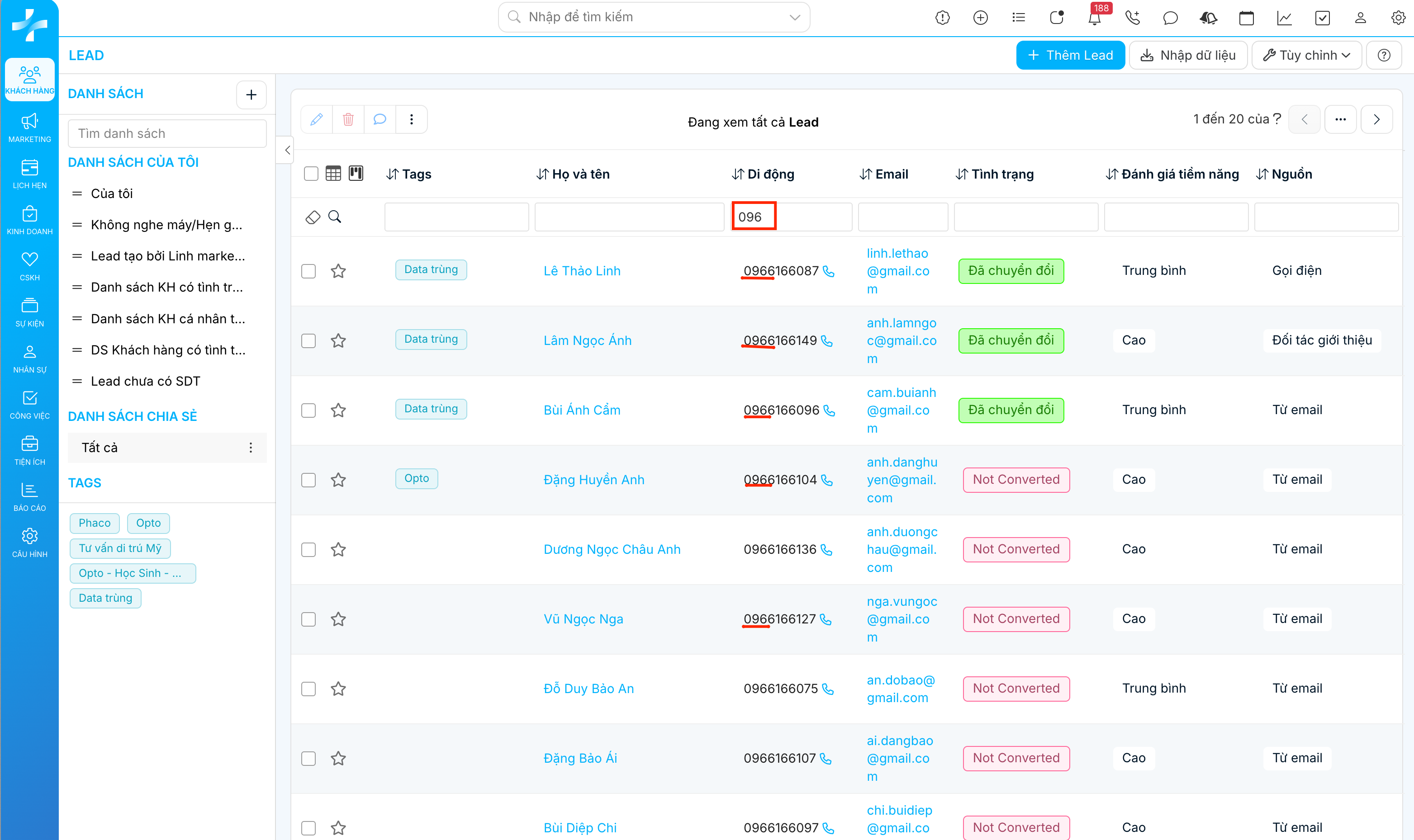Open 'Lead chưa có SDT' list
The width and height of the screenshot is (1414, 840).
(x=145, y=381)
